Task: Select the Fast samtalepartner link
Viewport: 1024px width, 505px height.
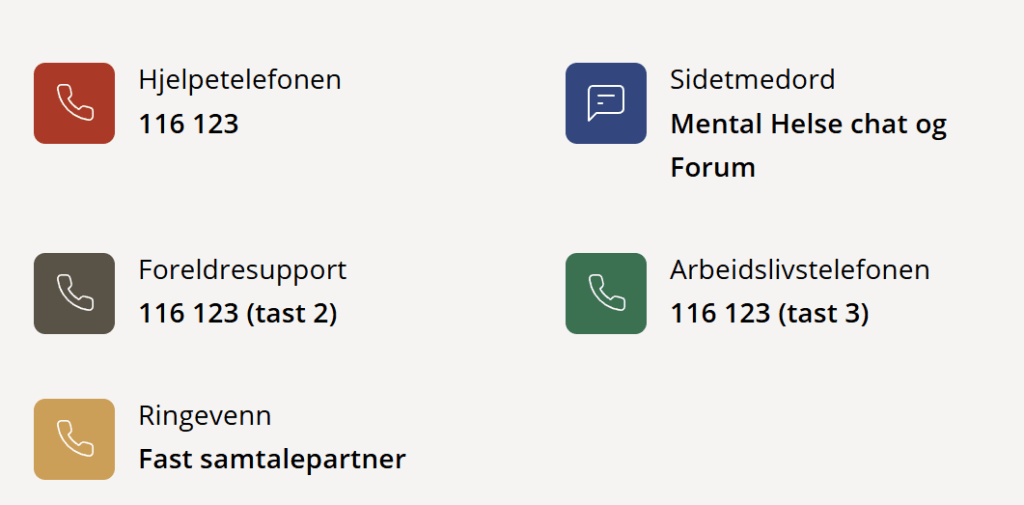Action: [272, 459]
